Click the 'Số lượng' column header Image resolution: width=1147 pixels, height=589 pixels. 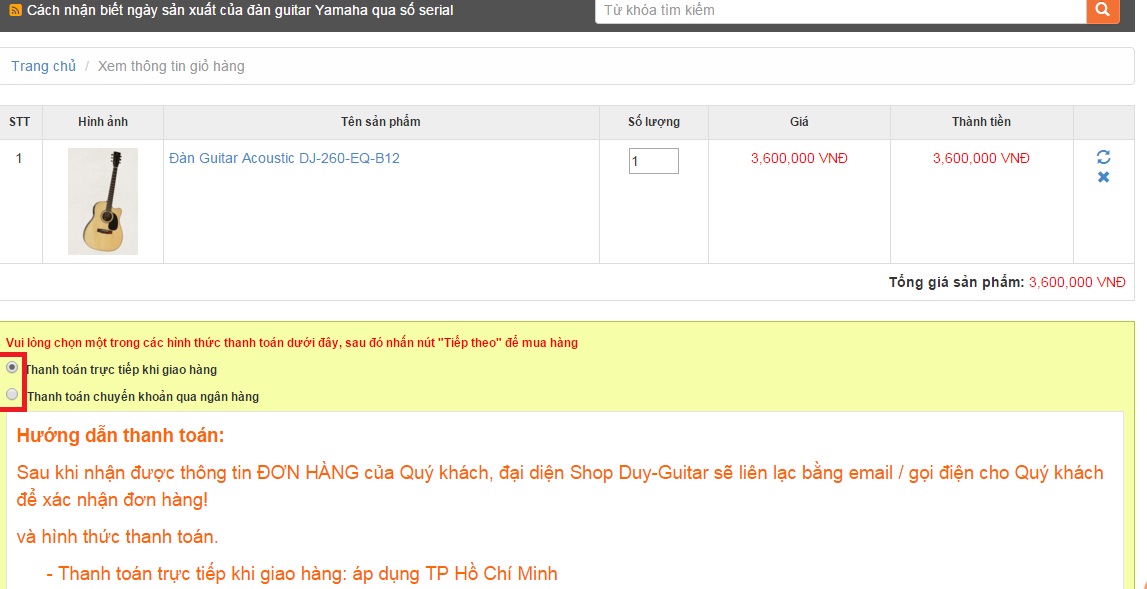coord(653,122)
